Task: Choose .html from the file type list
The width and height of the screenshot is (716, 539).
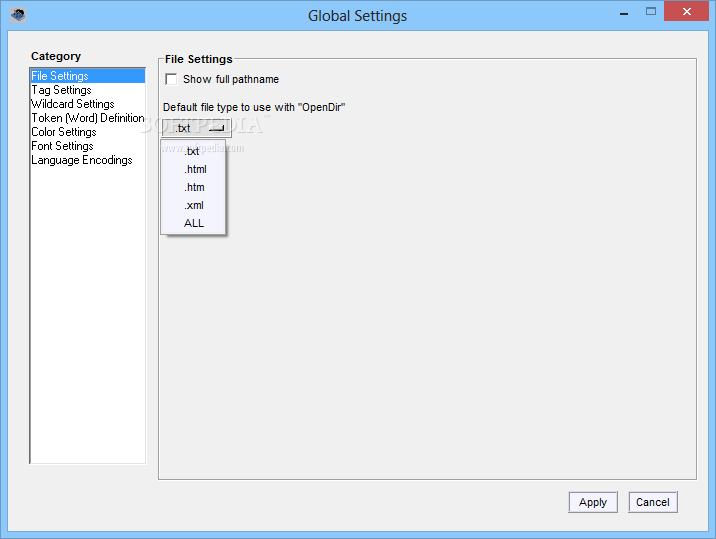Action: tap(193, 169)
